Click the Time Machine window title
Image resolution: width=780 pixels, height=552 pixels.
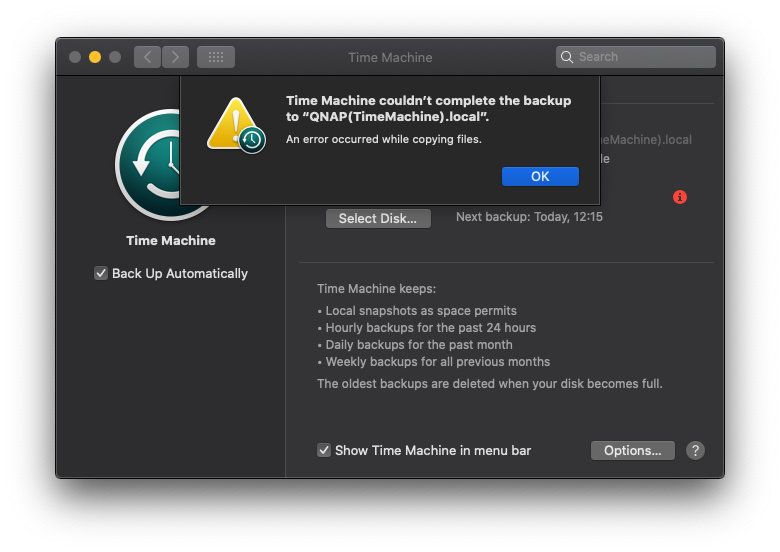pos(390,58)
